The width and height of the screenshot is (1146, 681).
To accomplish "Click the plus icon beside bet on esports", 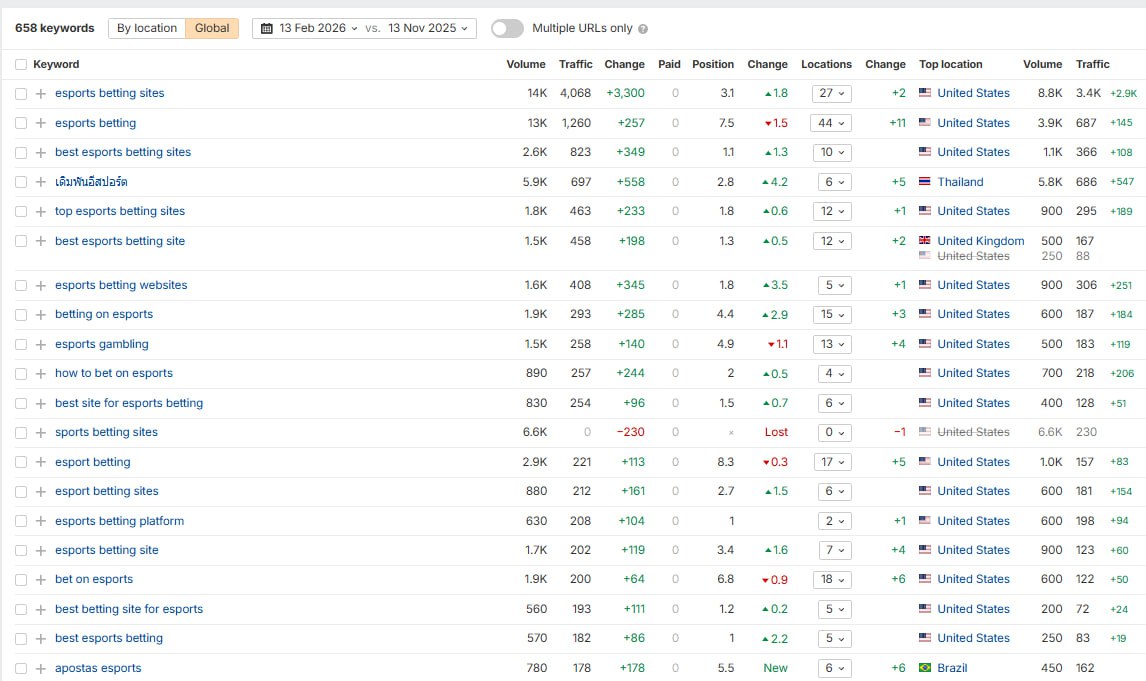I will coord(41,580).
